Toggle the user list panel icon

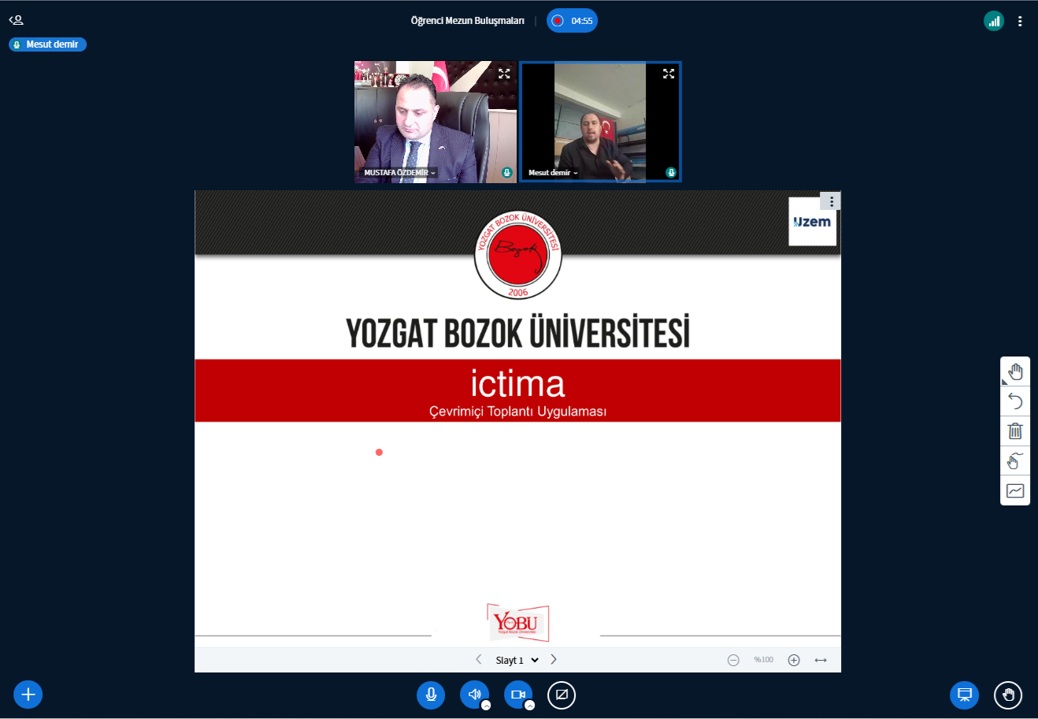click(x=16, y=20)
